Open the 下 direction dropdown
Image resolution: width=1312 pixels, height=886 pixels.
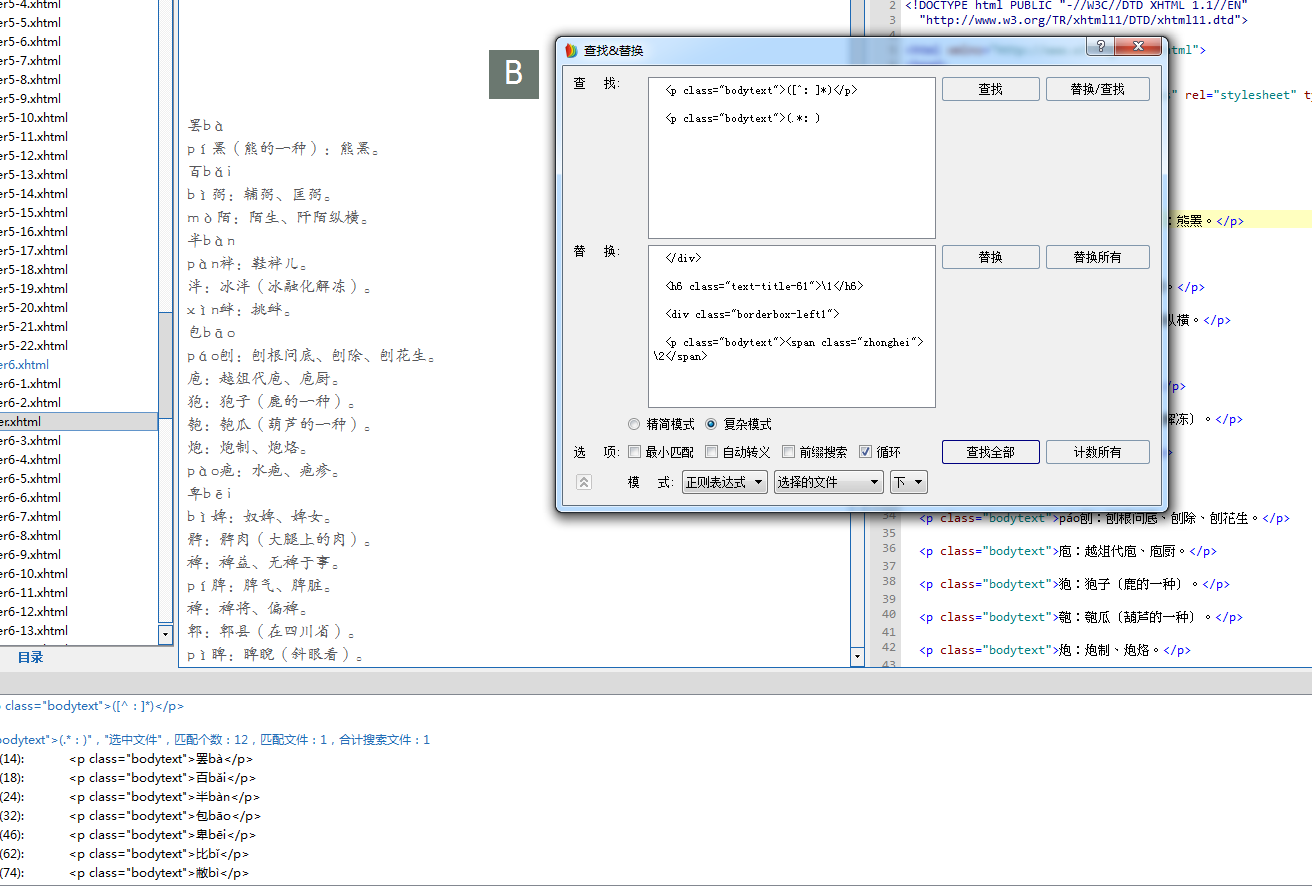point(908,482)
